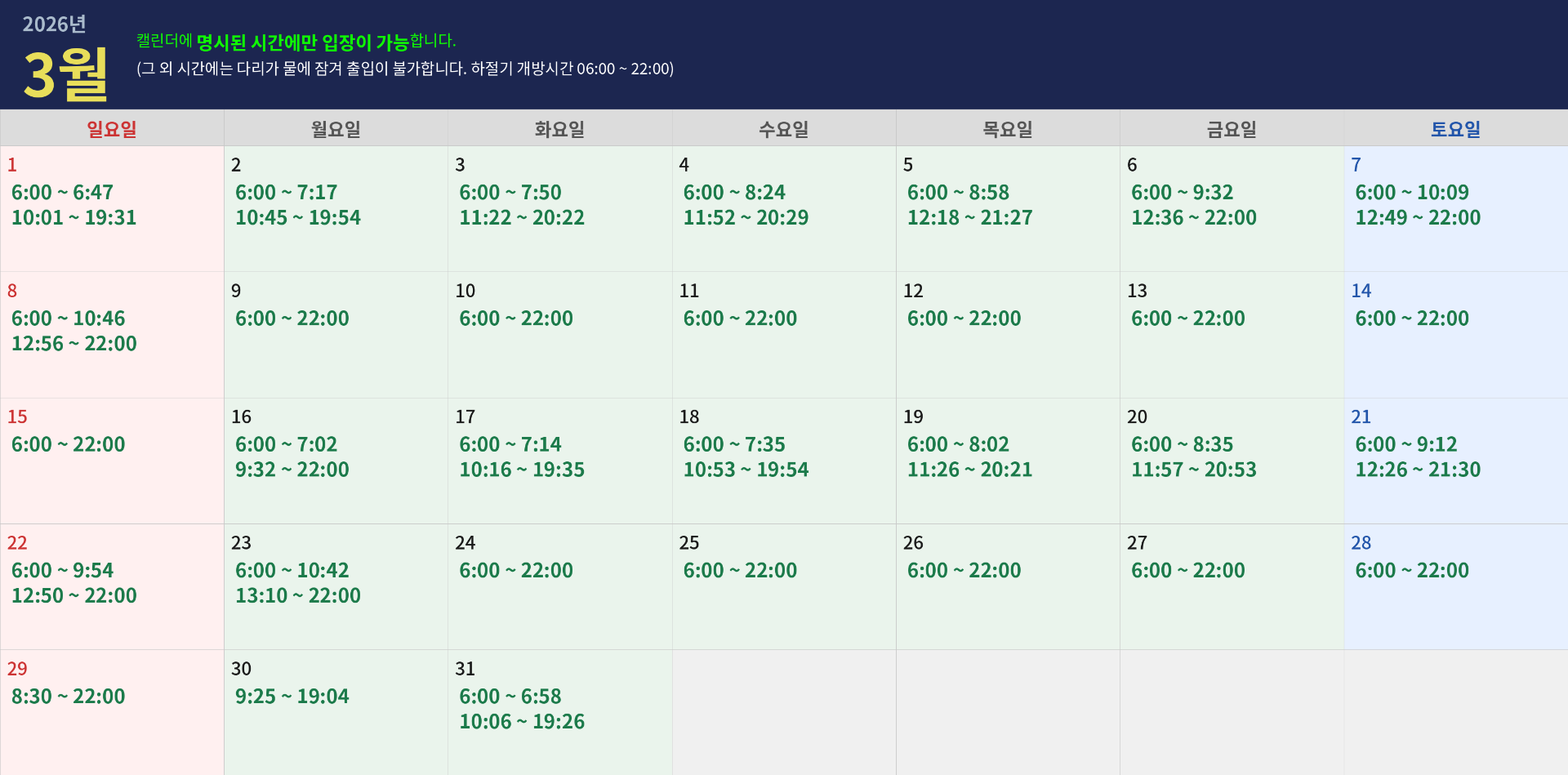Click the 12:26 ~ 21:30 time slot

(x=1418, y=470)
